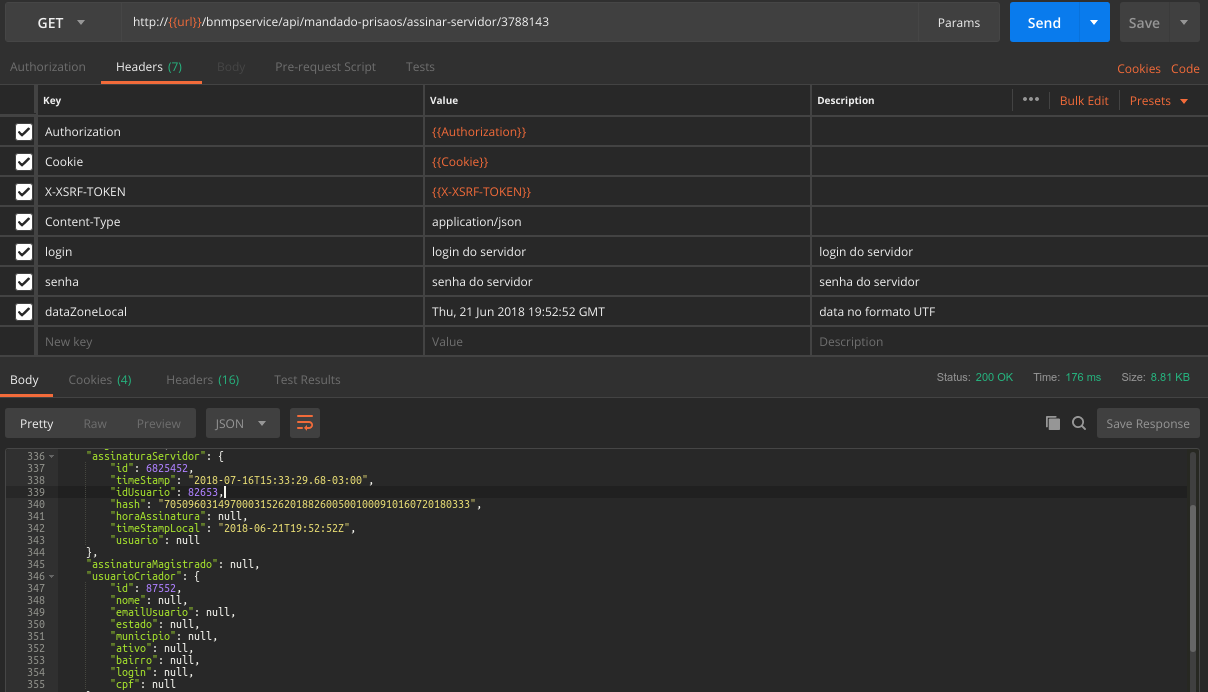Open search in response with magnifier icon
This screenshot has height=692, width=1208.
tap(1079, 423)
